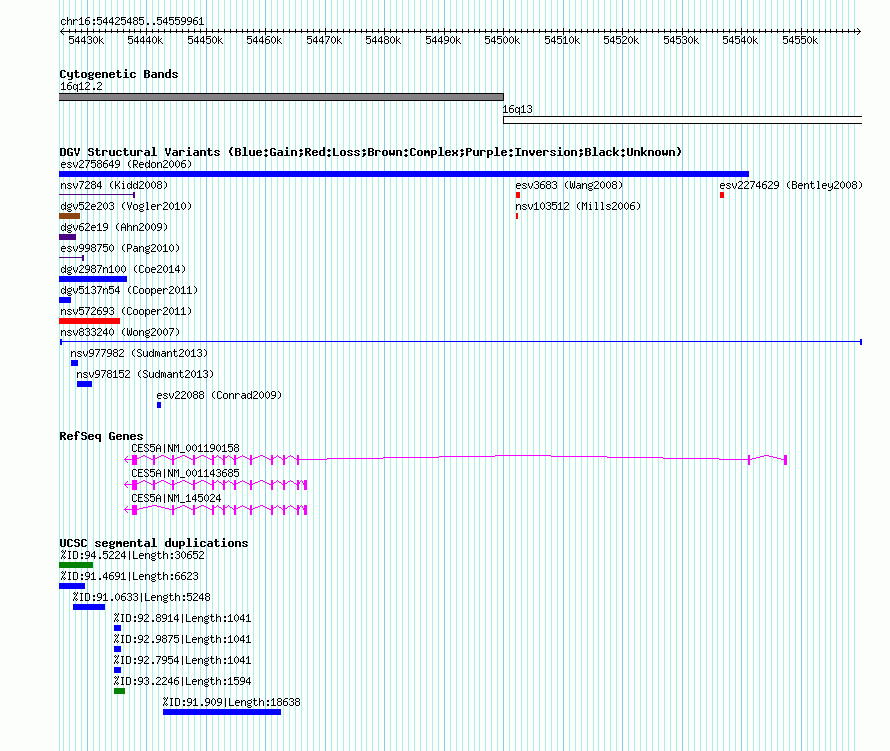Click the nsv572693 (Cooper2011) red loss bar
890x751 pixels.
[x=90, y=321]
